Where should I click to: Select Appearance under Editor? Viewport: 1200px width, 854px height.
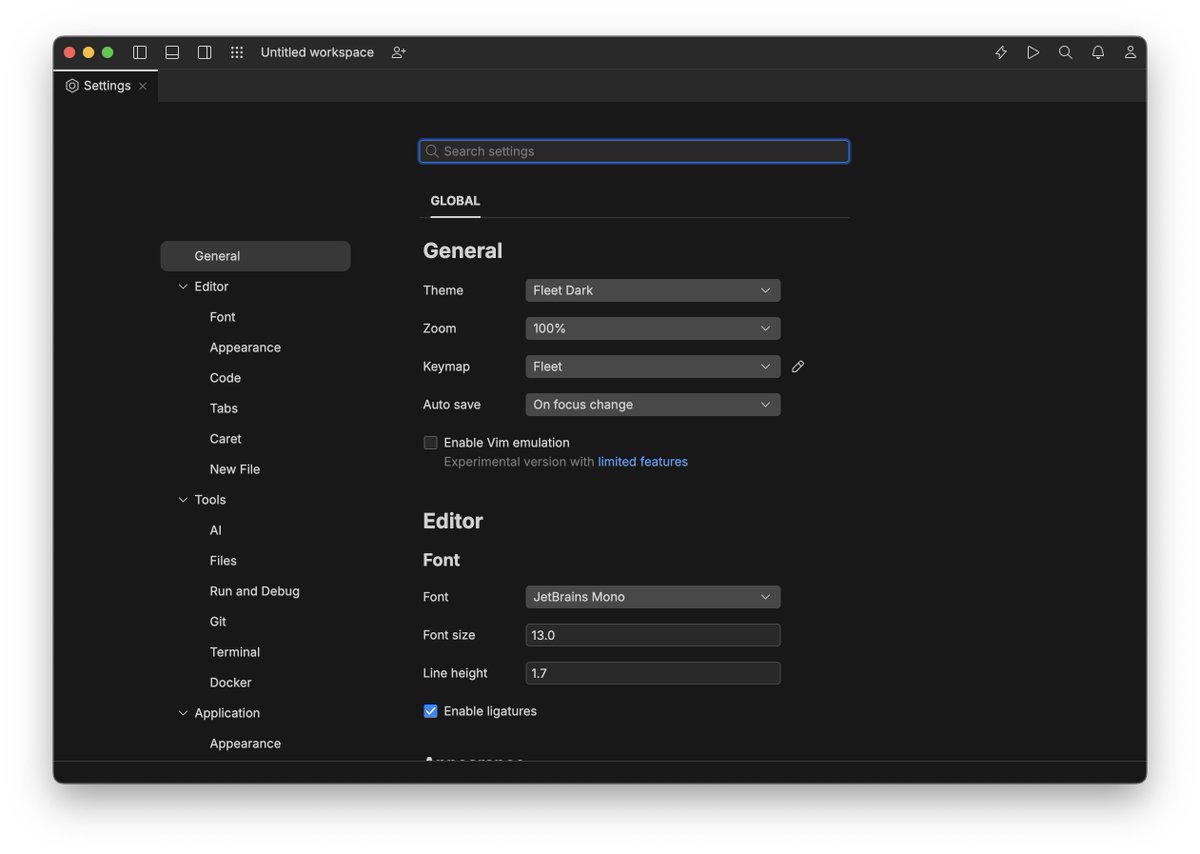tap(245, 348)
